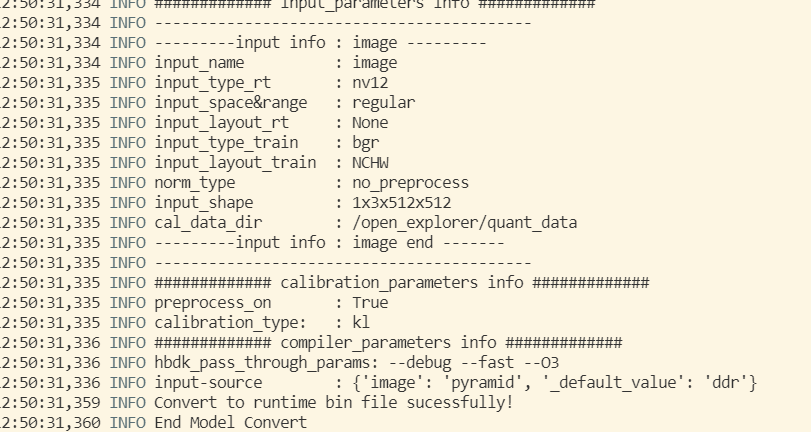The height and width of the screenshot is (432, 811).
Task: Click the input_type_rt value nv12
Action: (x=370, y=82)
